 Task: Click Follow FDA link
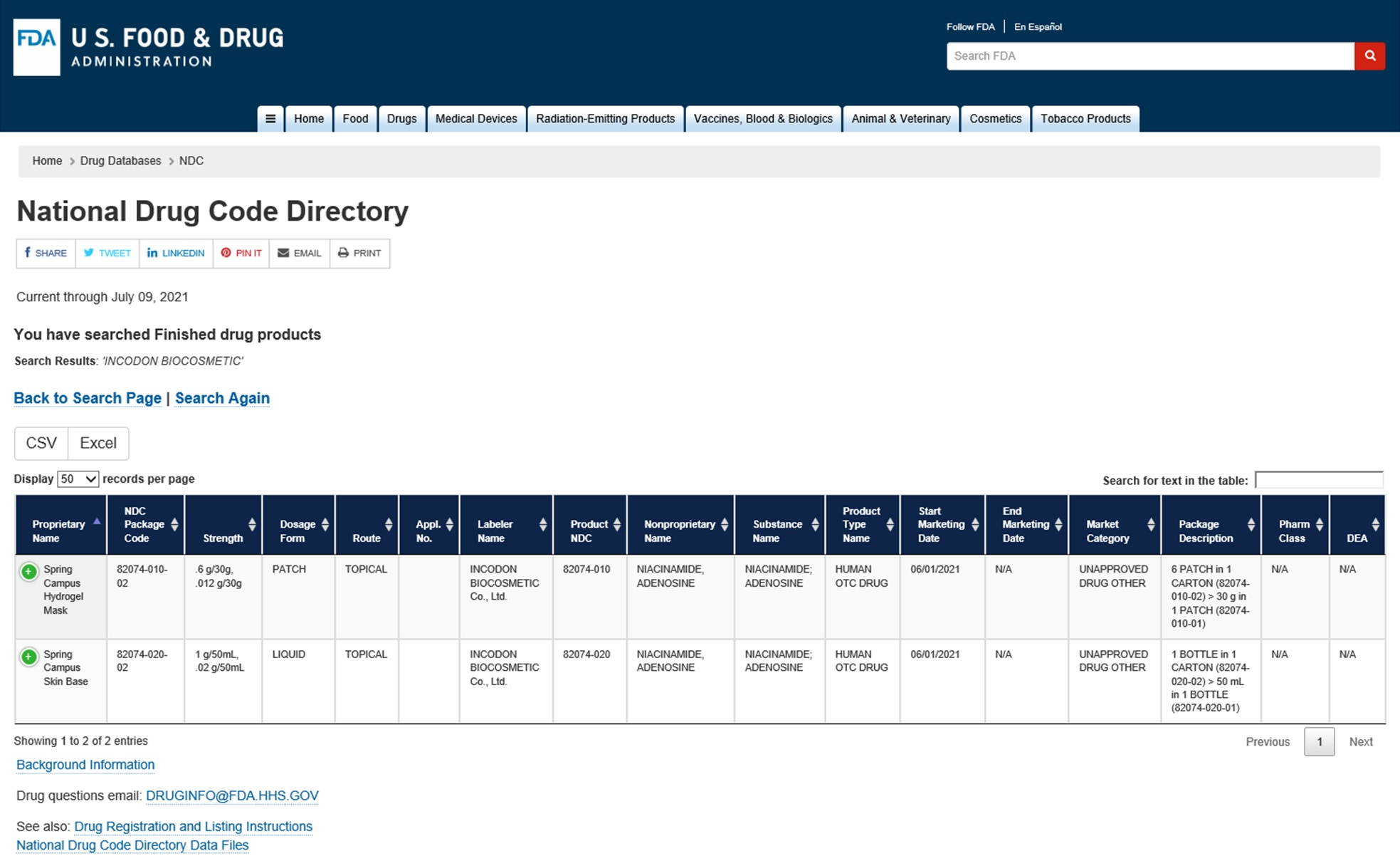tap(970, 26)
